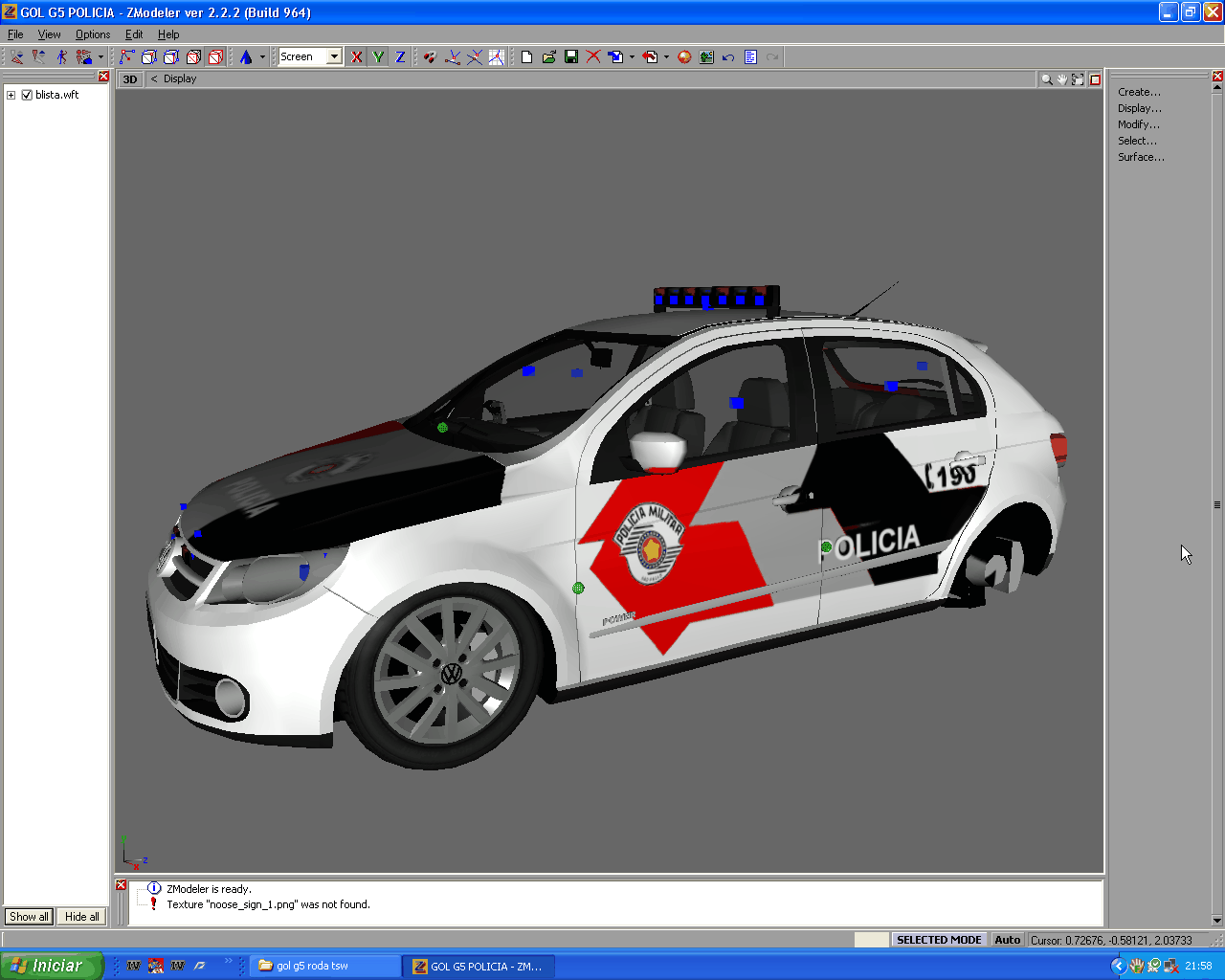Click the Save scene floppy disk icon
This screenshot has width=1225, height=980.
point(570,56)
